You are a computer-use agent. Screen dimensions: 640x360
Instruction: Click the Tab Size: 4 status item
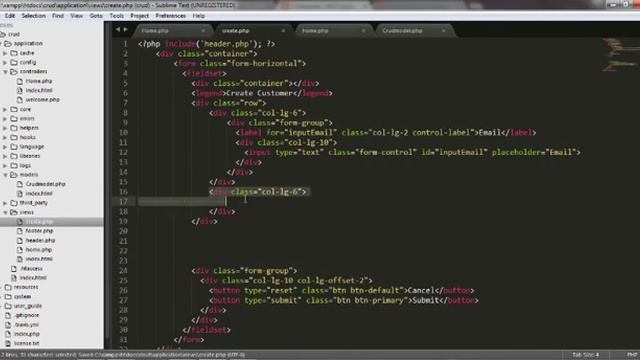(x=585, y=355)
